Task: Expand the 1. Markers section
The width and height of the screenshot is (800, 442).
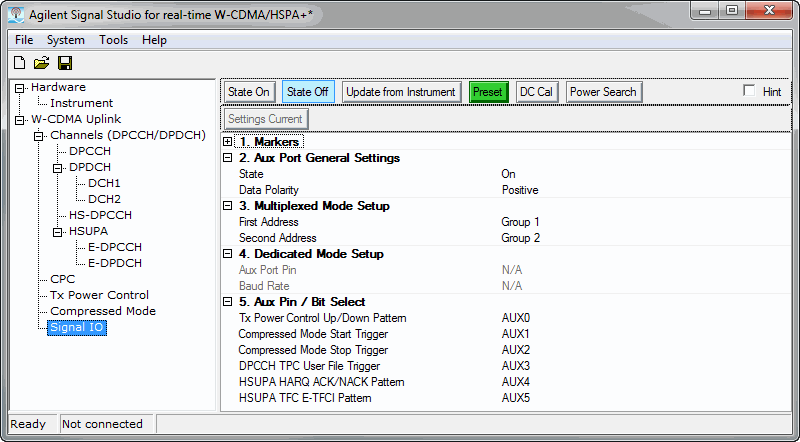Action: pyautogui.click(x=228, y=142)
